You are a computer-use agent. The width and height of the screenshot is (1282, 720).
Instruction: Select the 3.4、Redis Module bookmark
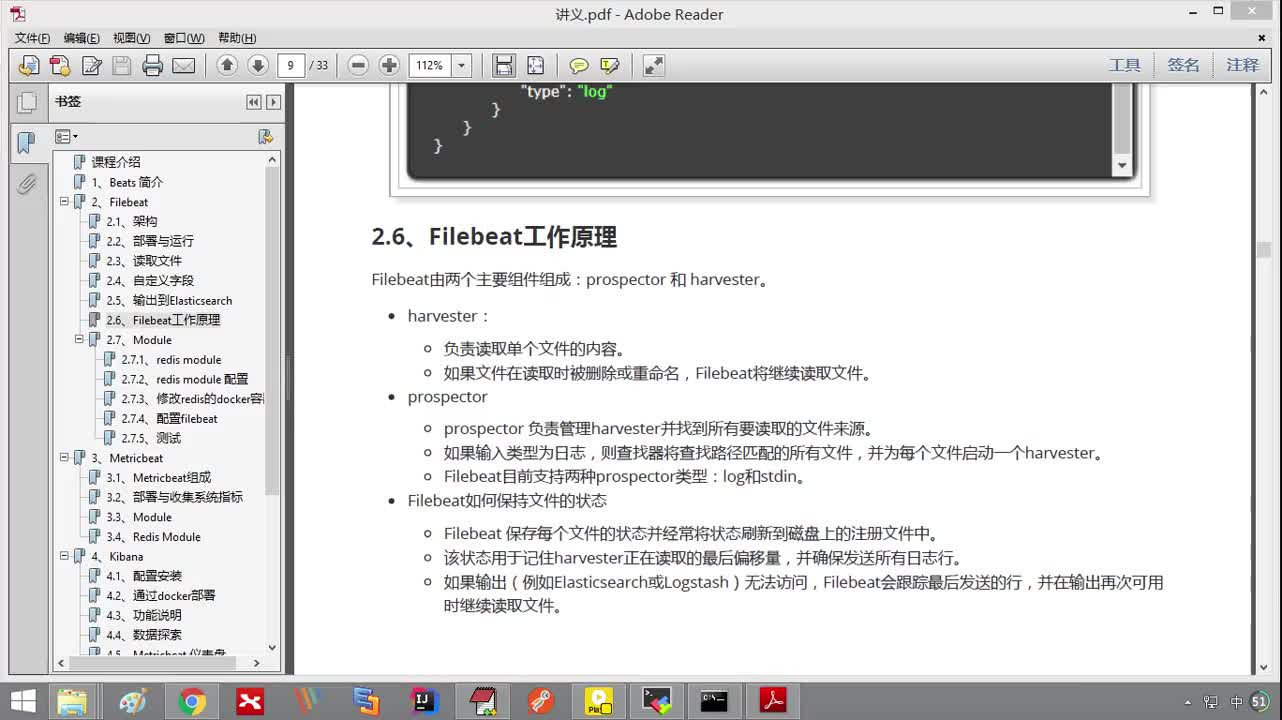tap(153, 537)
